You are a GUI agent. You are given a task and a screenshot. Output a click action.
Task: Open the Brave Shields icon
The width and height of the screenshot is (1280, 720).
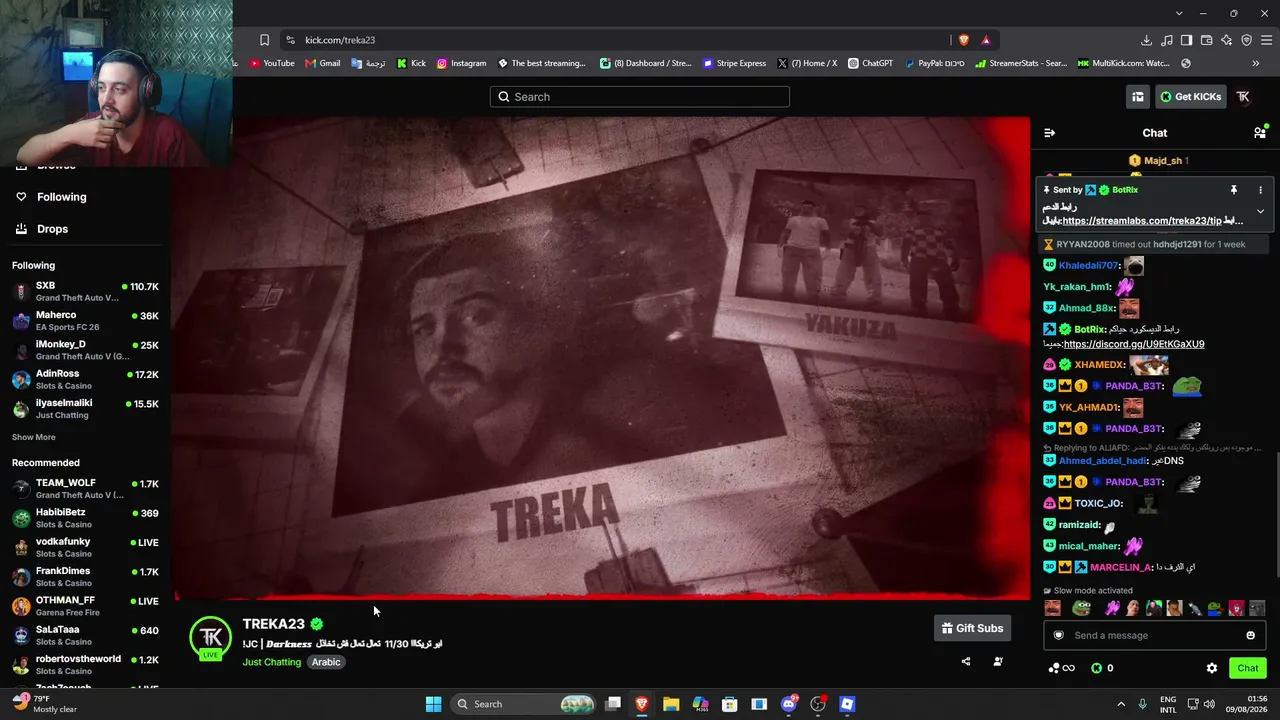(x=964, y=40)
